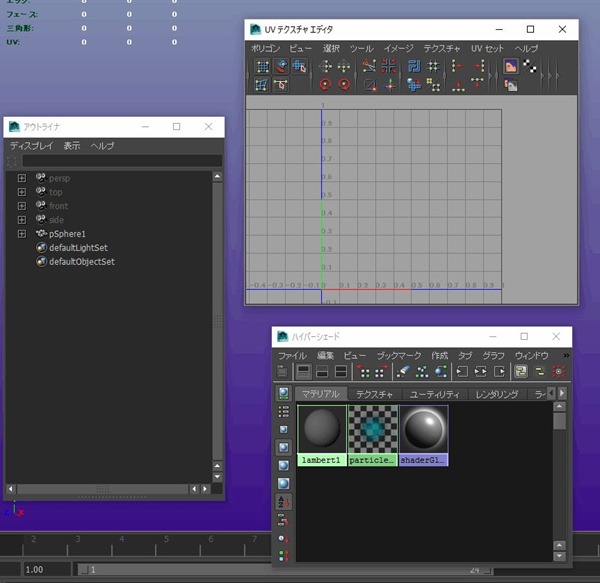This screenshot has width=600, height=583.
Task: Select the defaultObjectSet item in Outliner
Action: coord(82,261)
